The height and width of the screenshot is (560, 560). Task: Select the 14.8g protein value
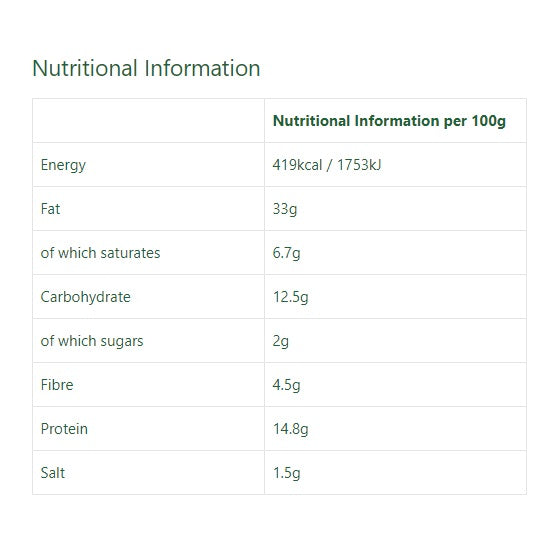tap(290, 429)
